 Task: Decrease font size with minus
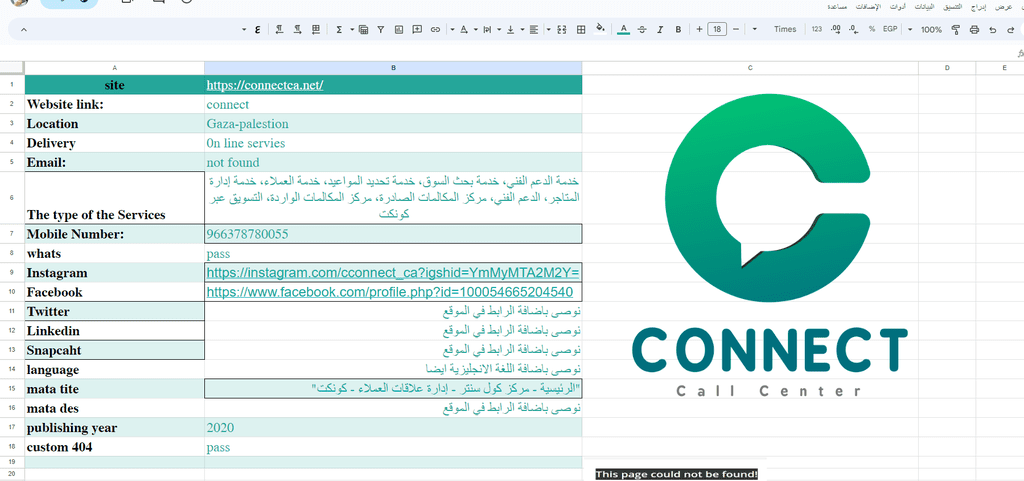pos(736,29)
